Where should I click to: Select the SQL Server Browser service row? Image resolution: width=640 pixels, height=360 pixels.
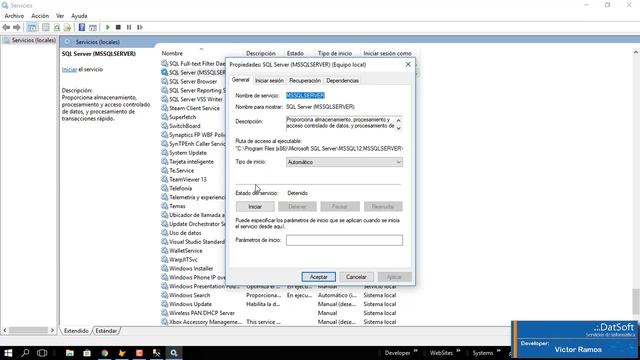(193, 82)
